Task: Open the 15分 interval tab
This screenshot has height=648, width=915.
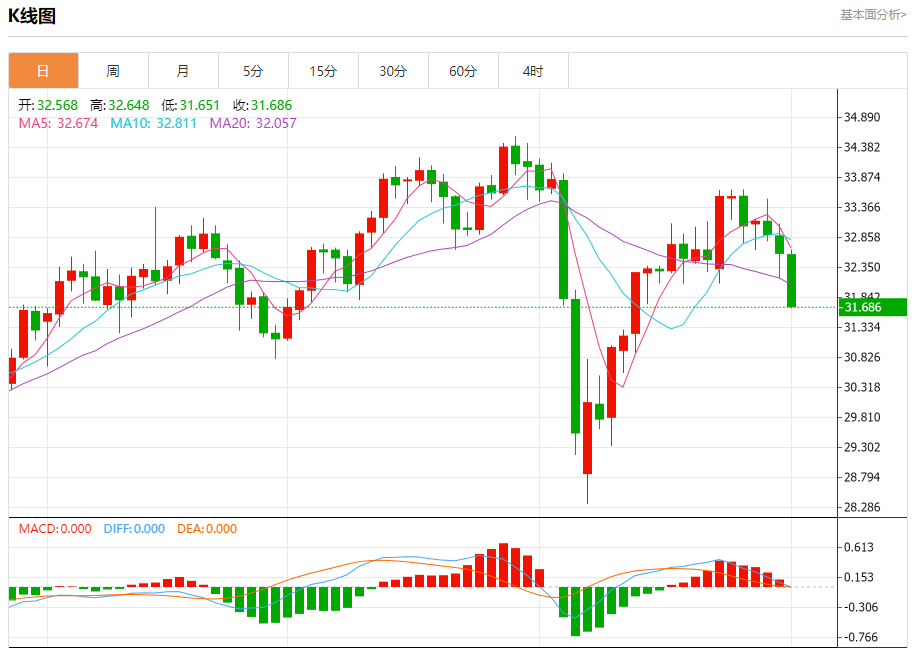Action: (x=323, y=71)
